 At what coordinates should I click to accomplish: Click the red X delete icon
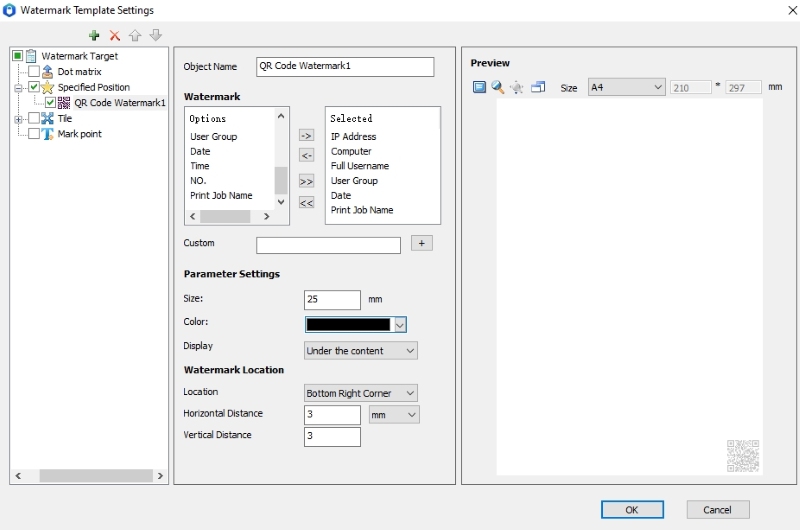pyautogui.click(x=115, y=35)
